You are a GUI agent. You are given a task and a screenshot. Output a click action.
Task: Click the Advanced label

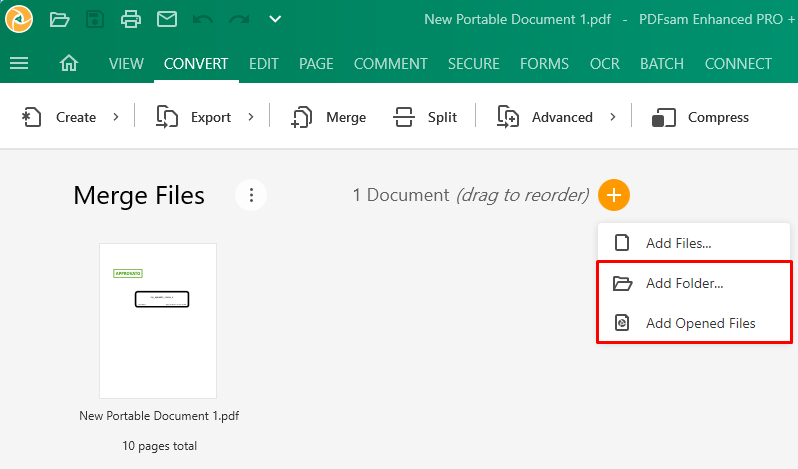562,118
